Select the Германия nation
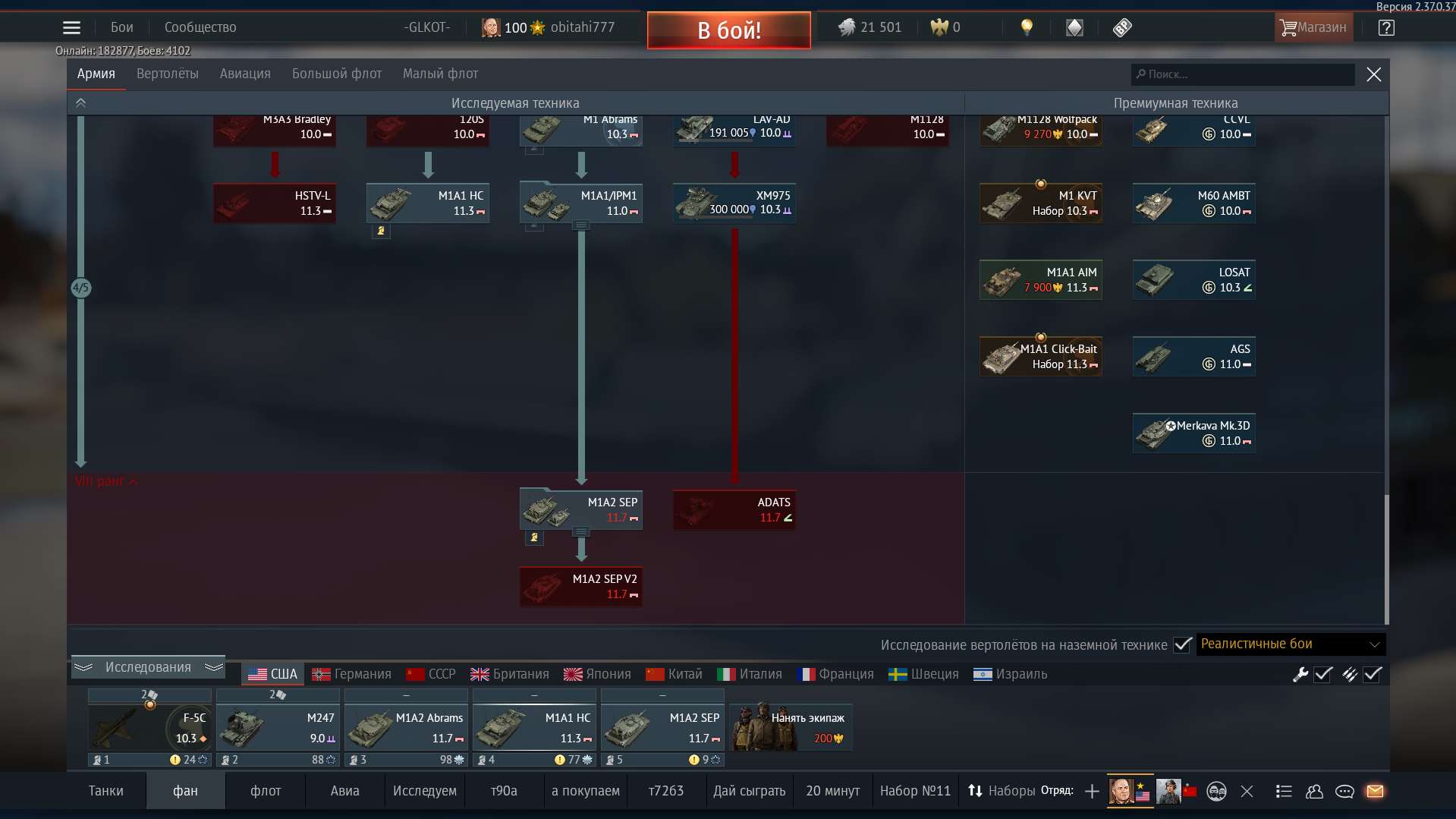Screen dimensions: 1456x819 [352, 674]
